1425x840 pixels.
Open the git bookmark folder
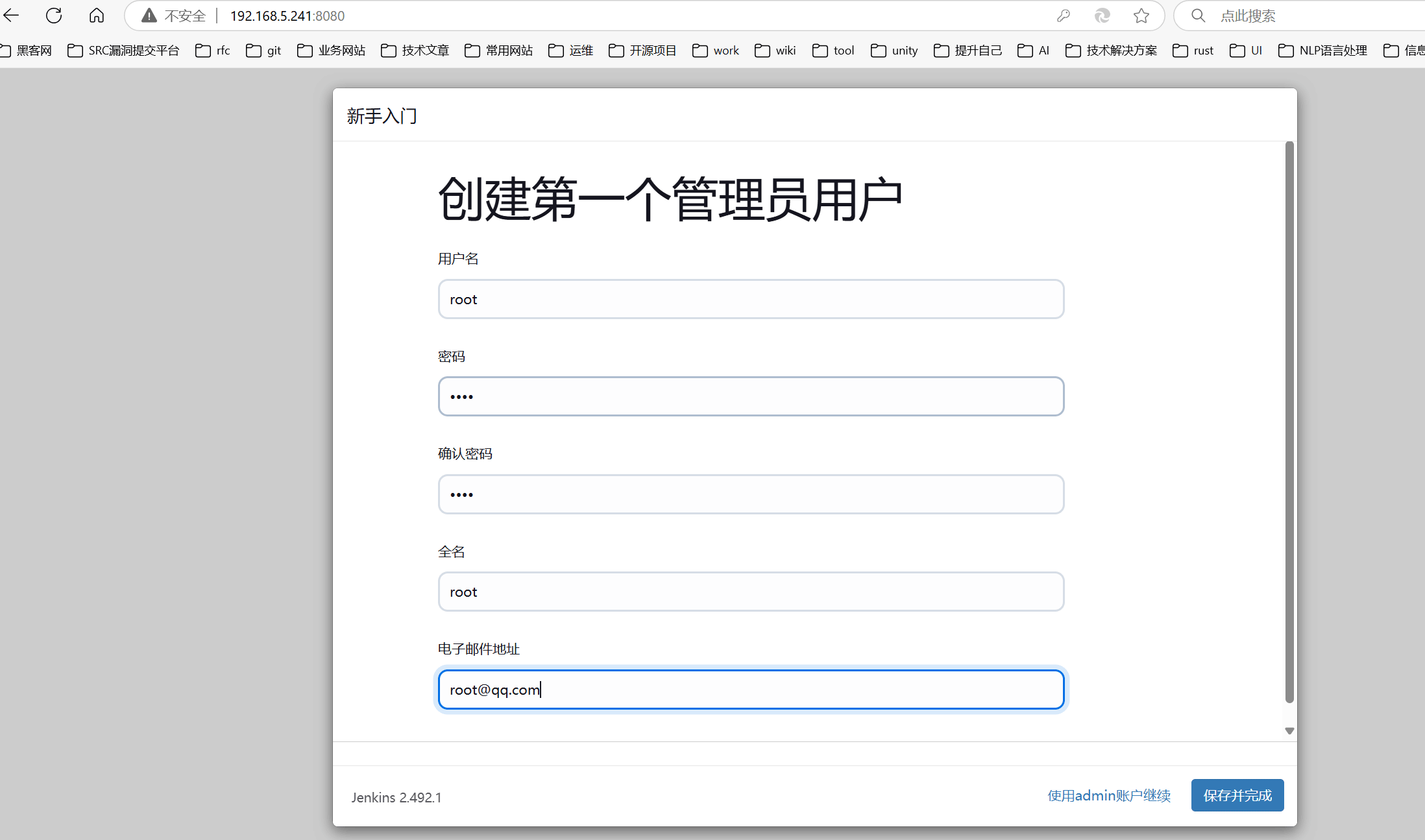[x=263, y=51]
